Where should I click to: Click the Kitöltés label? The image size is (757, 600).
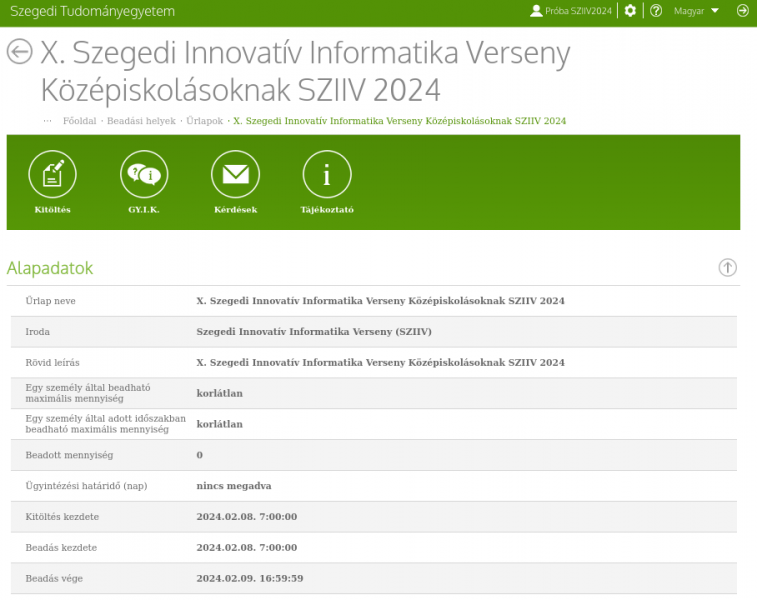[x=52, y=209]
